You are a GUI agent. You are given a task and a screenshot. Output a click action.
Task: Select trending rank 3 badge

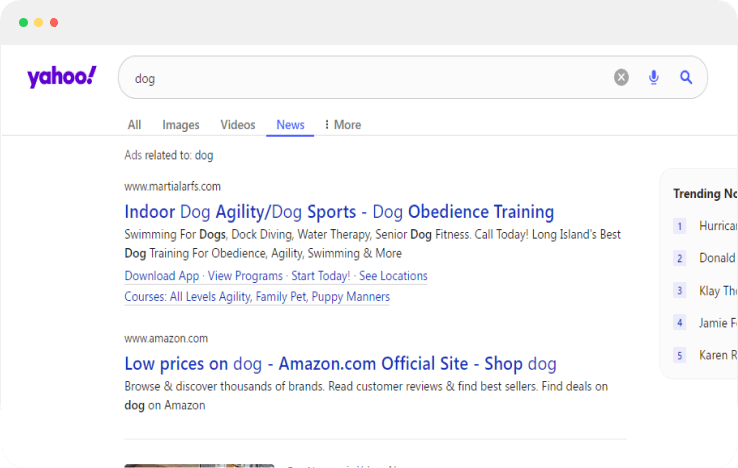click(x=679, y=290)
